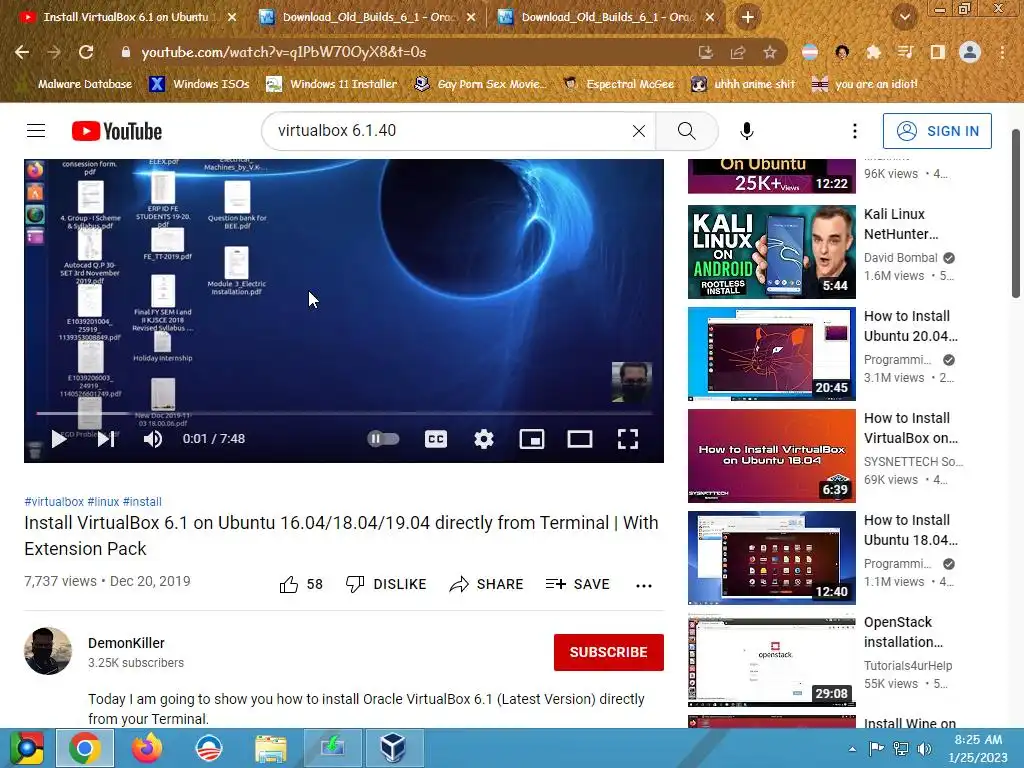Viewport: 1024px width, 768px height.
Task: Open DemonKiller channel name link
Action: (x=126, y=643)
